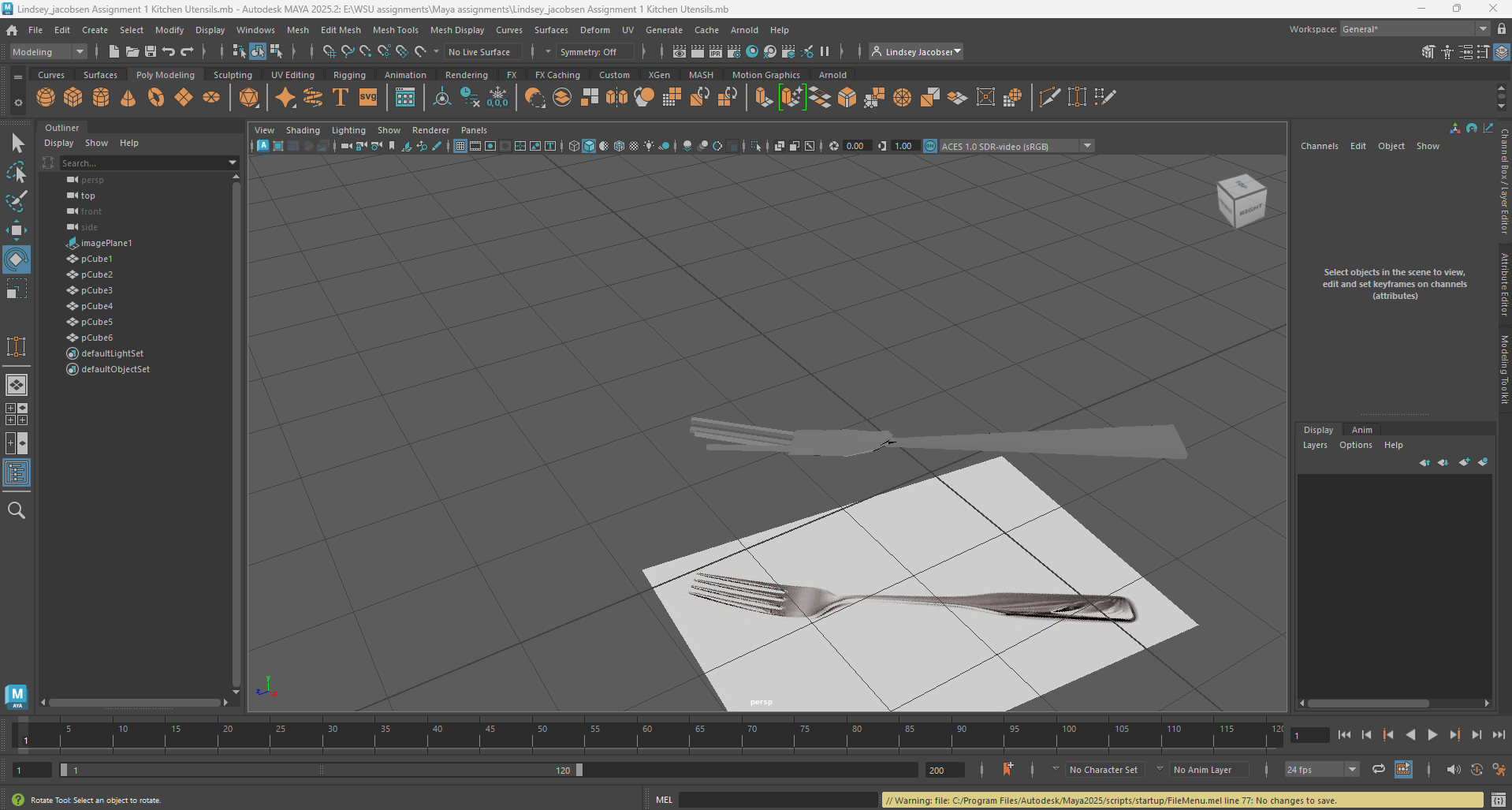
Task: Open the Mesh Tools menu
Action: tap(395, 30)
